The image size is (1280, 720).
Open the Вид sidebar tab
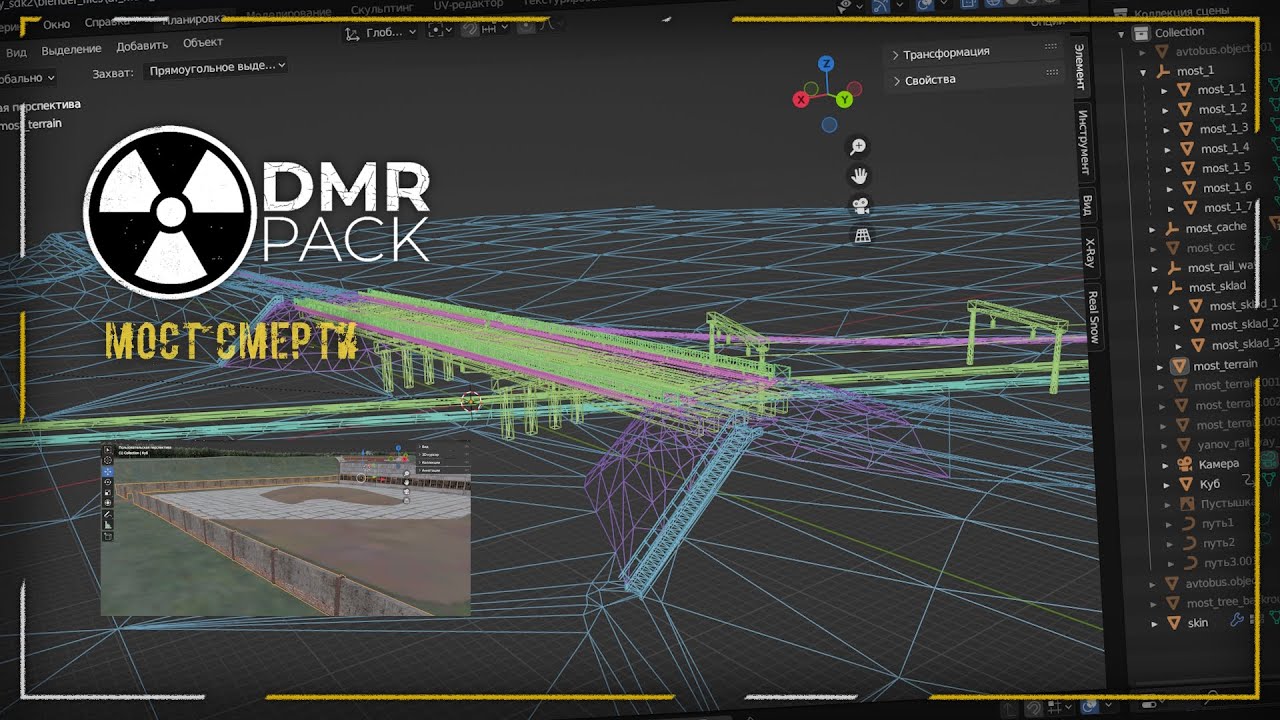(x=1086, y=206)
